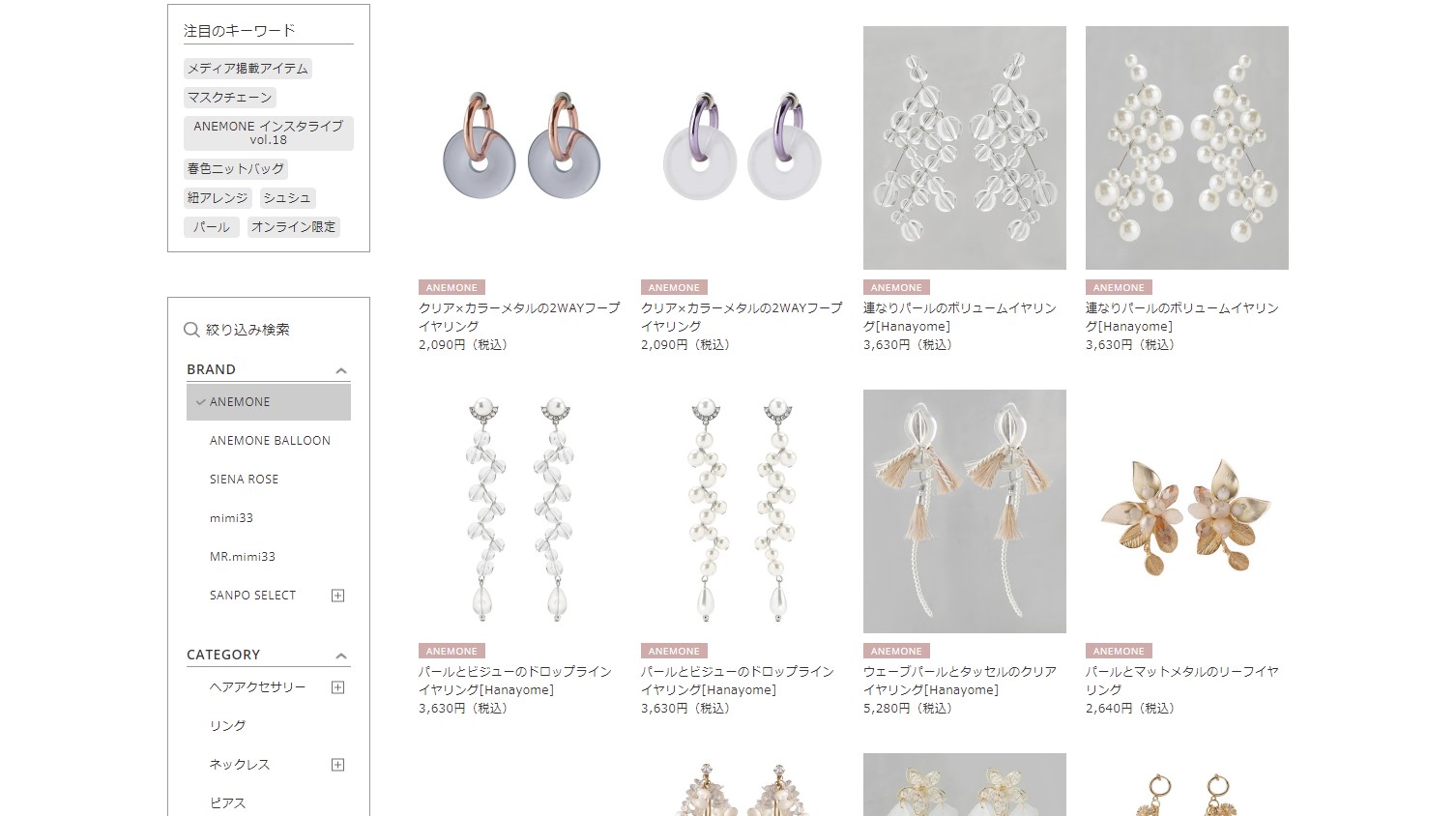Viewport: 1456px width, 816px height.
Task: Open the ピアス category
Action: 228,803
